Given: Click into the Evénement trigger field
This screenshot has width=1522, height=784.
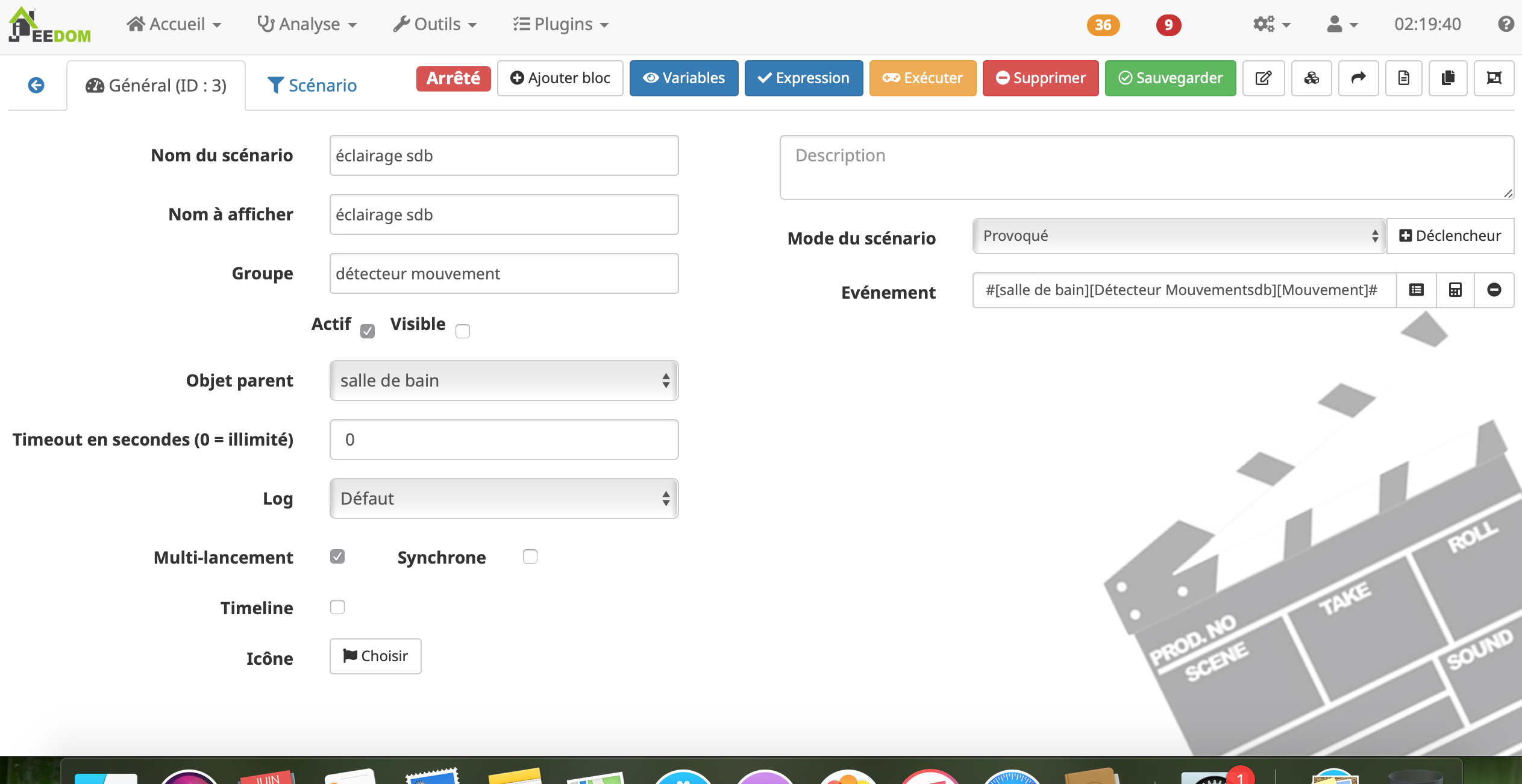Looking at the screenshot, I should tap(1184, 290).
